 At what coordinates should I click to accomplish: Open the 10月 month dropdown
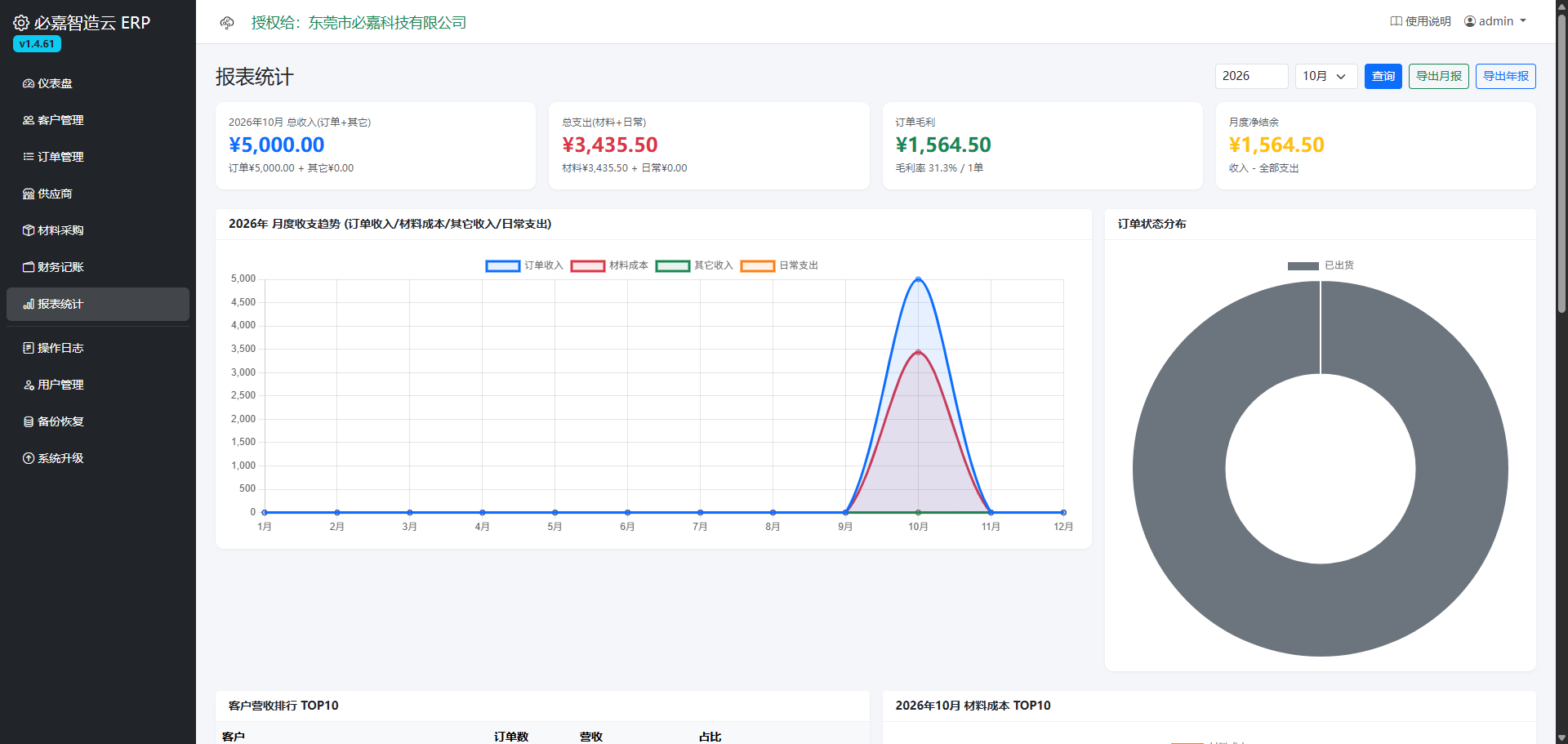coord(1326,76)
